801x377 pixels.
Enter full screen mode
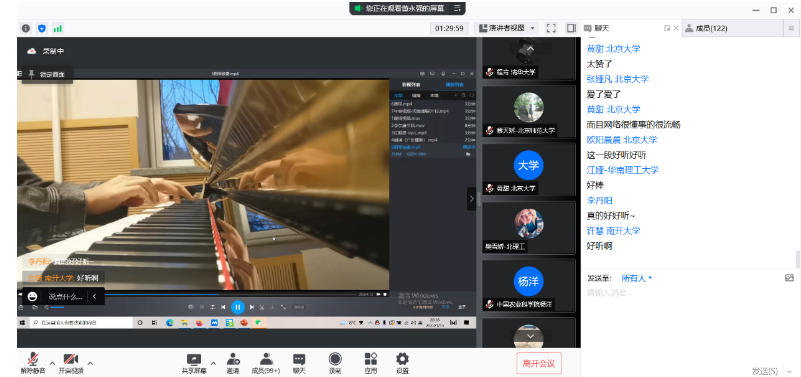pos(551,28)
